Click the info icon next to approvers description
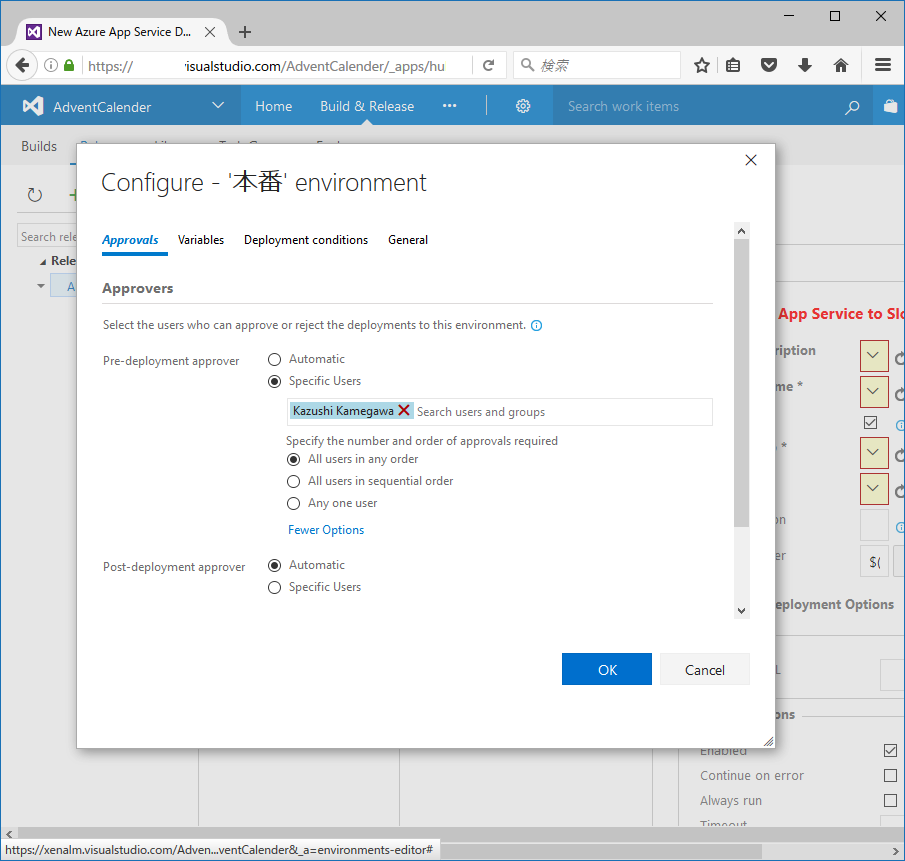 [536, 325]
